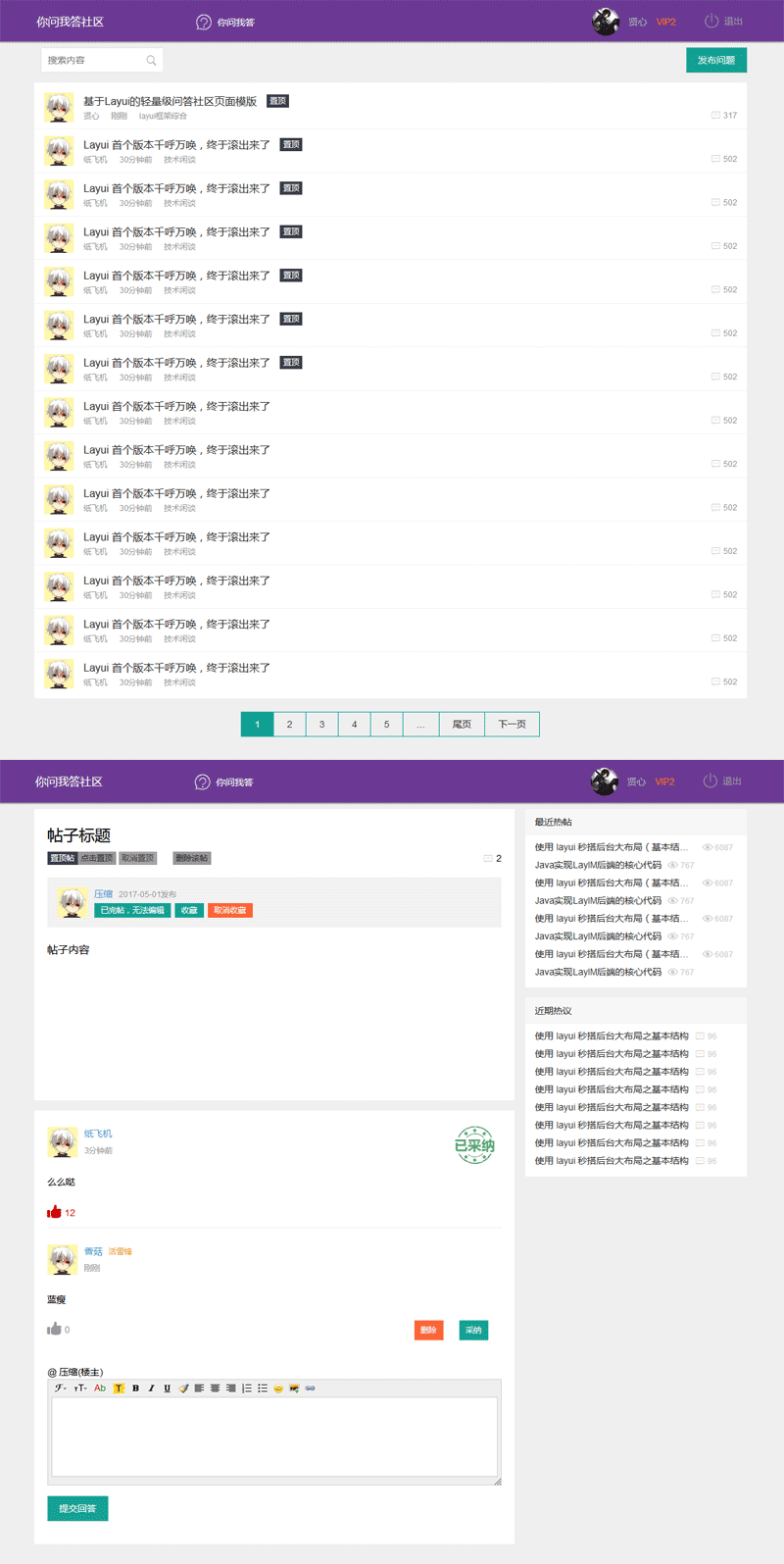Toggle bold formatting in reply editor

point(135,1388)
